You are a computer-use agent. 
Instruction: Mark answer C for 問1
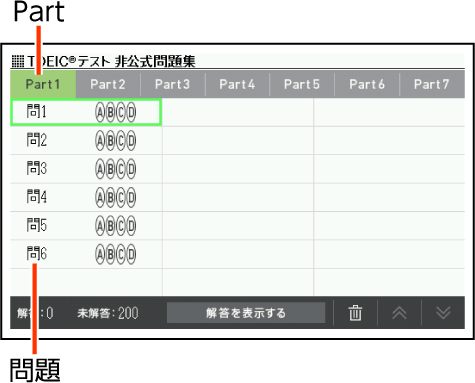121,113
